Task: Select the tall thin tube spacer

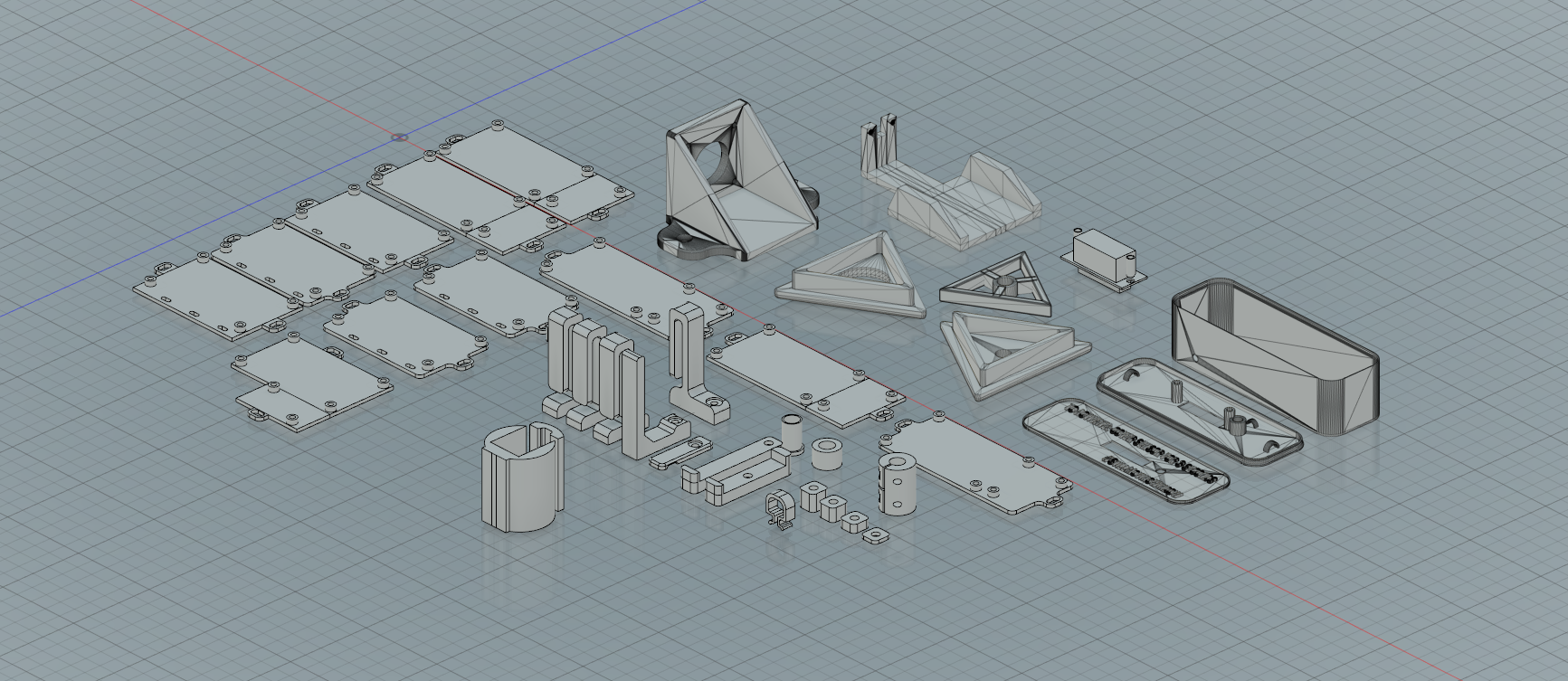Action: click(x=792, y=435)
